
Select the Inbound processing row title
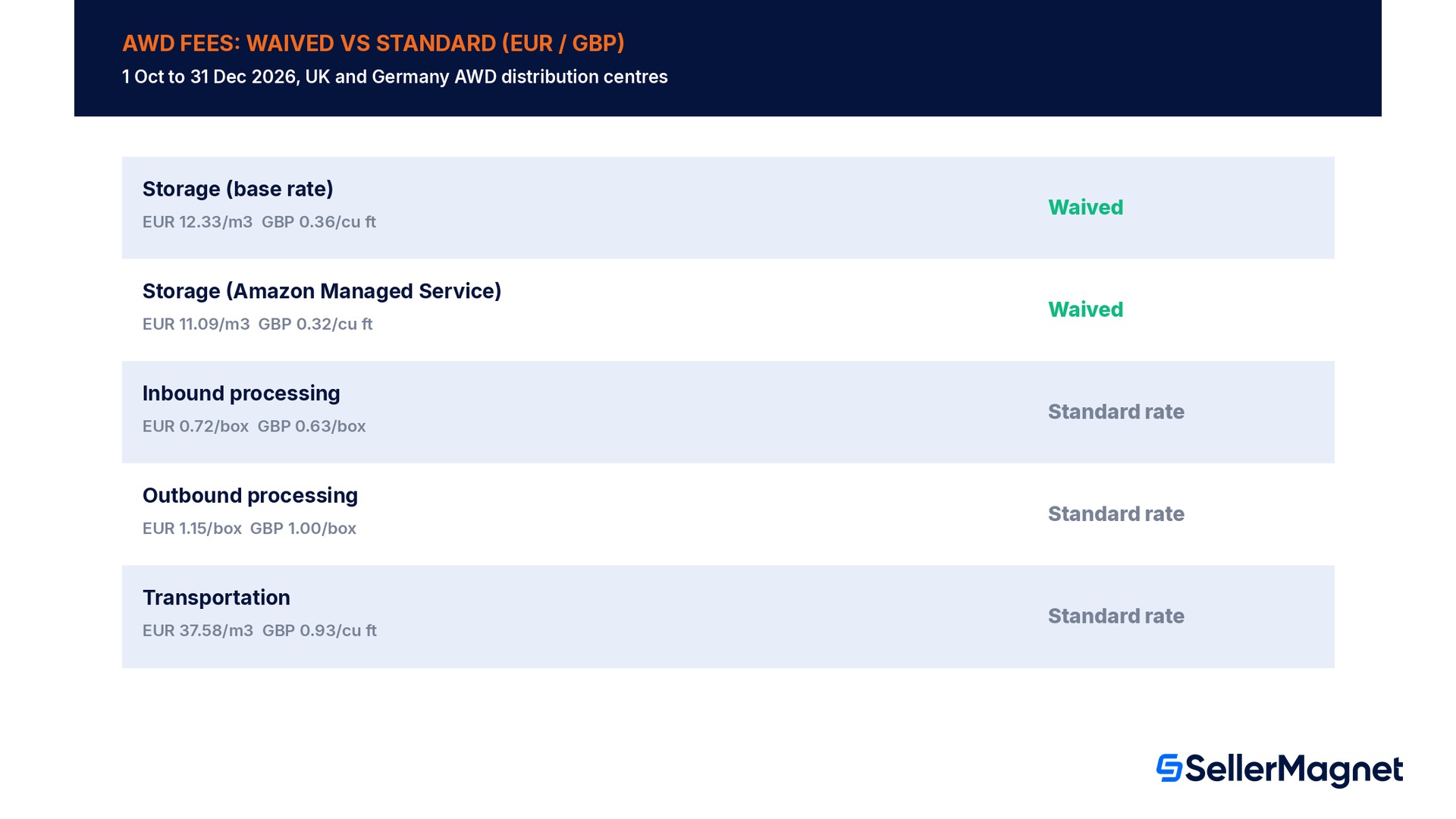pos(241,394)
